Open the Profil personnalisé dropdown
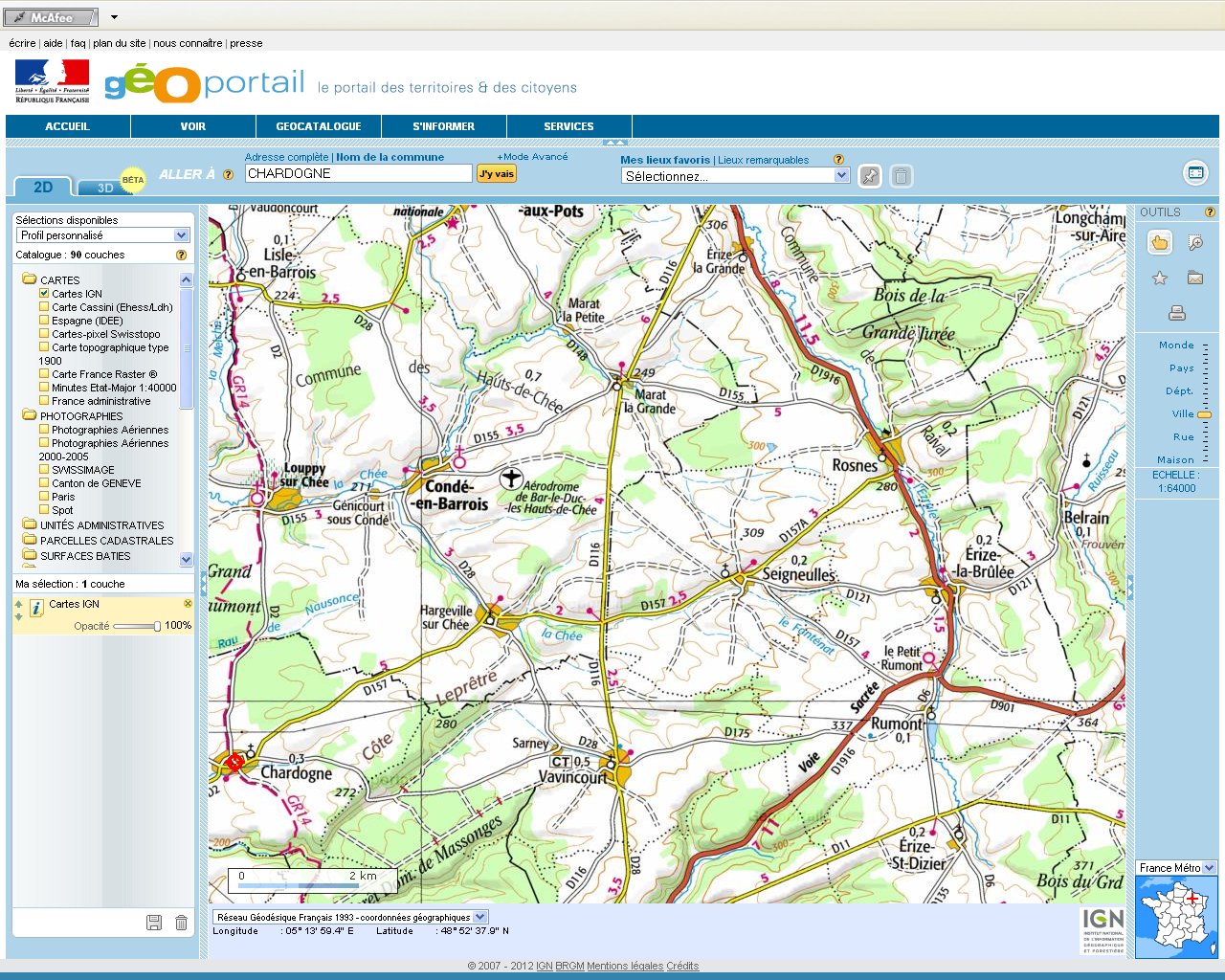 [181, 235]
